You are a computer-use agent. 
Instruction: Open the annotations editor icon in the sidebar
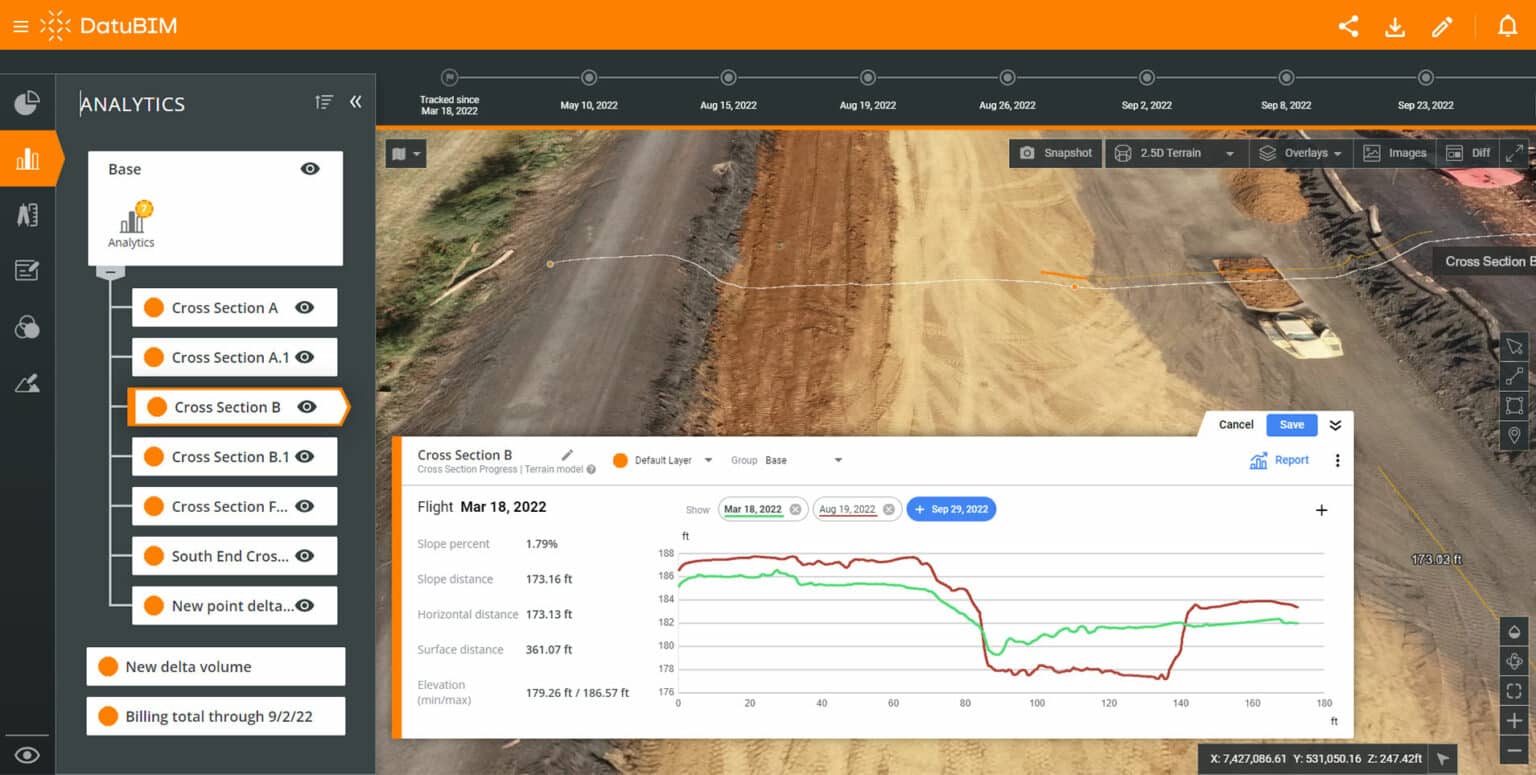[27, 270]
